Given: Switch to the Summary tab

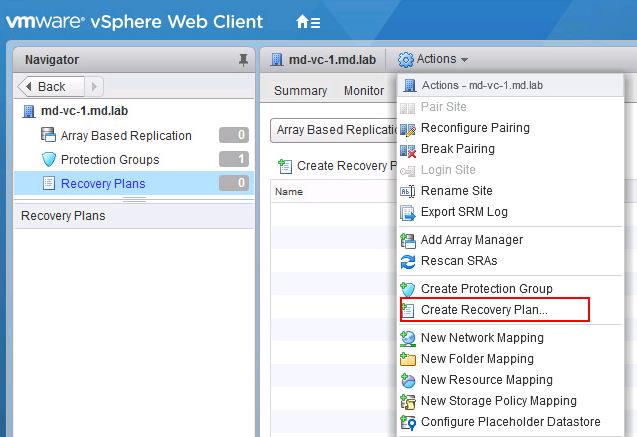Looking at the screenshot, I should pyautogui.click(x=300, y=91).
